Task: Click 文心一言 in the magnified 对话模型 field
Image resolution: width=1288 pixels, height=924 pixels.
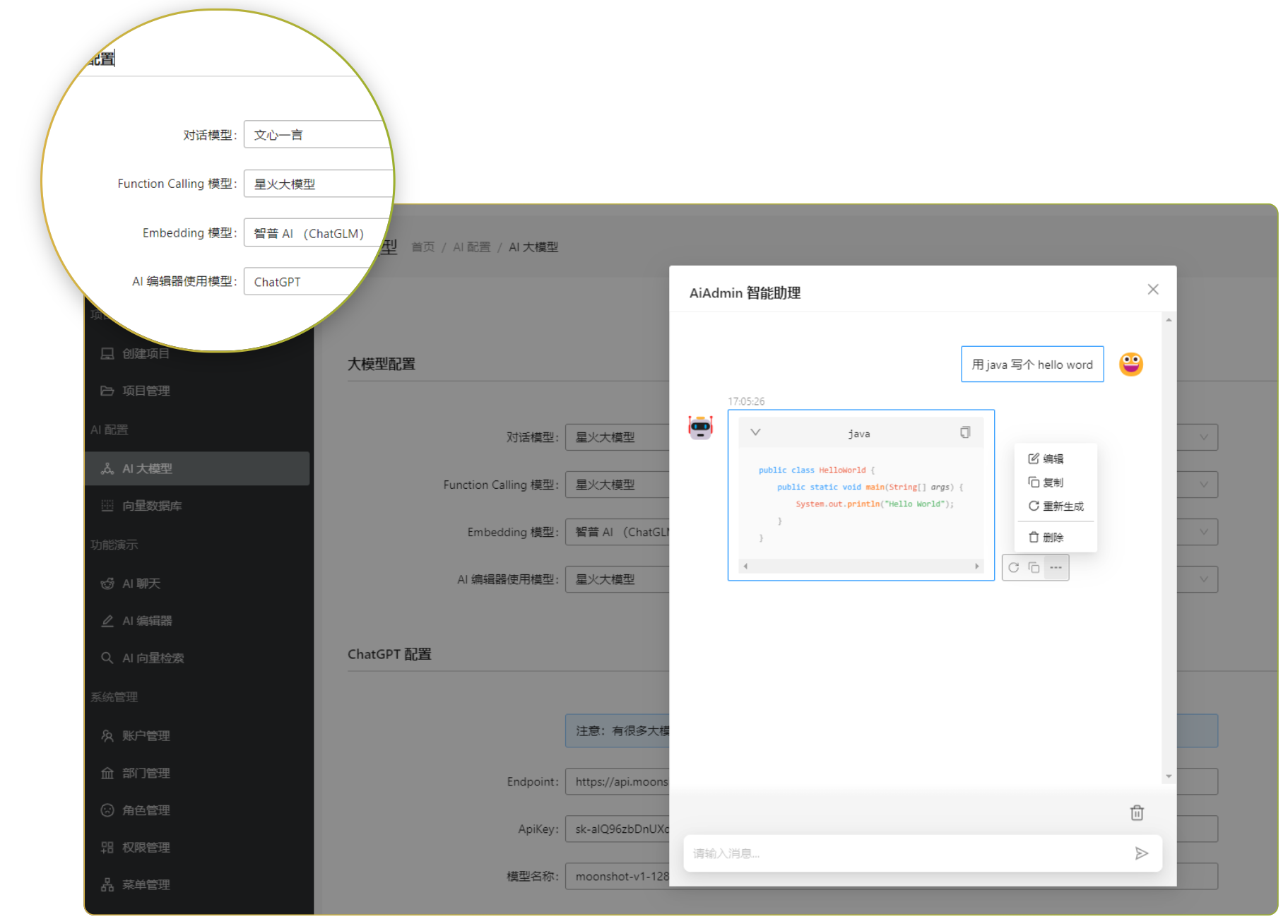Action: [278, 135]
